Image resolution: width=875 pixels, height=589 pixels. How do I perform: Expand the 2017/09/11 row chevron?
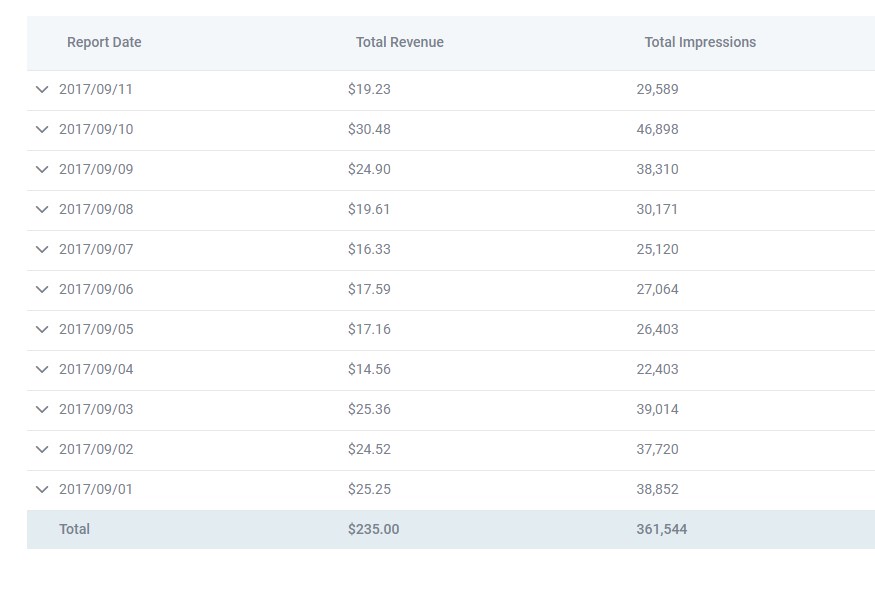pyautogui.click(x=42, y=89)
